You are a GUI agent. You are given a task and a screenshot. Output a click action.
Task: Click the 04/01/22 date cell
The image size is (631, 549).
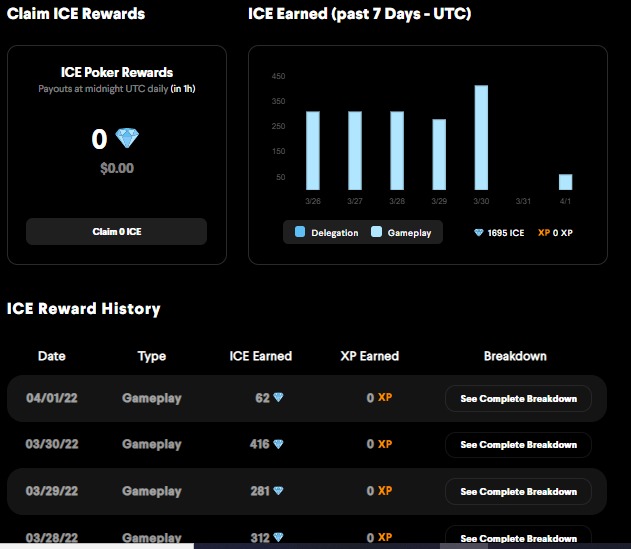52,398
